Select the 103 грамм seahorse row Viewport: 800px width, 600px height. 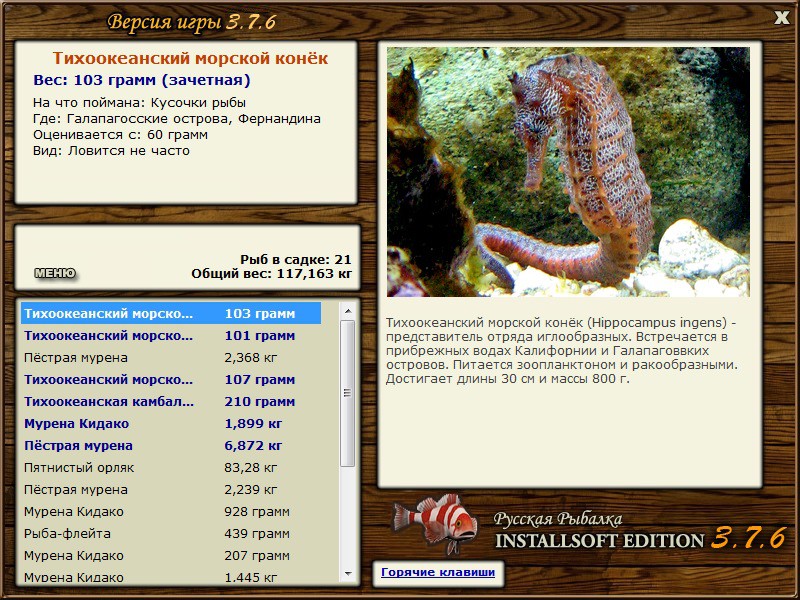click(x=171, y=313)
